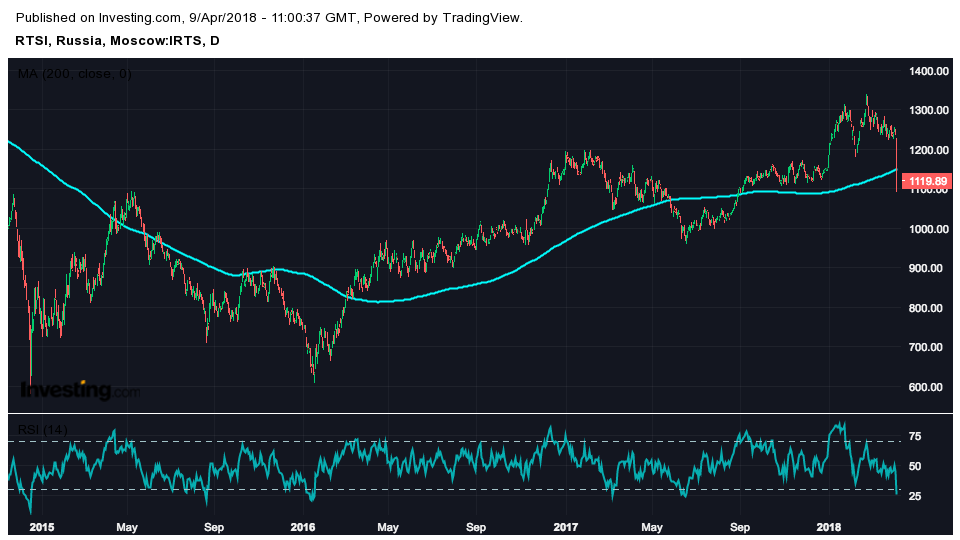Click the 2018 label on the time axis
960x540 pixels.
(828, 526)
